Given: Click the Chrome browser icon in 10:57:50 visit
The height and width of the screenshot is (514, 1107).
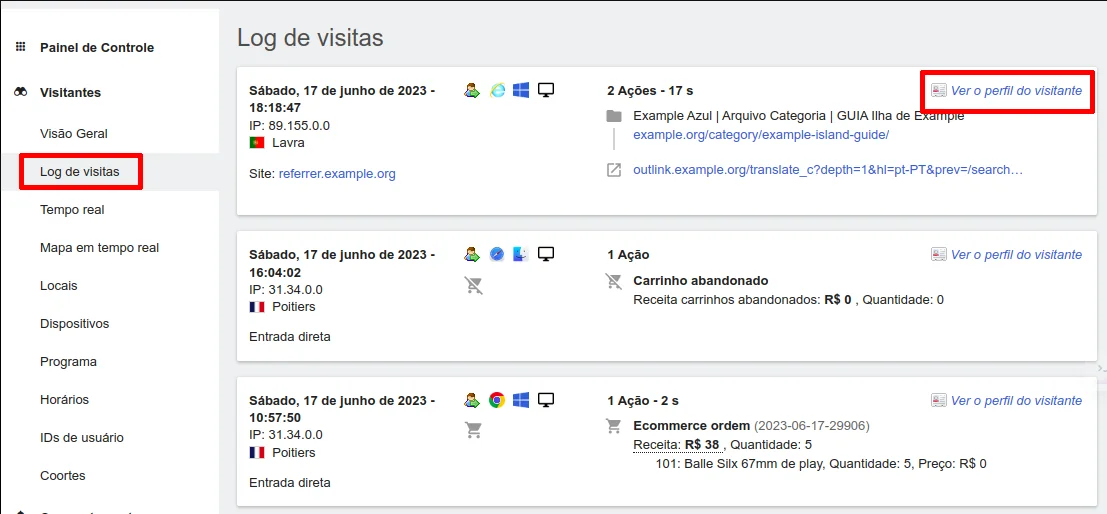Looking at the screenshot, I should point(497,400).
